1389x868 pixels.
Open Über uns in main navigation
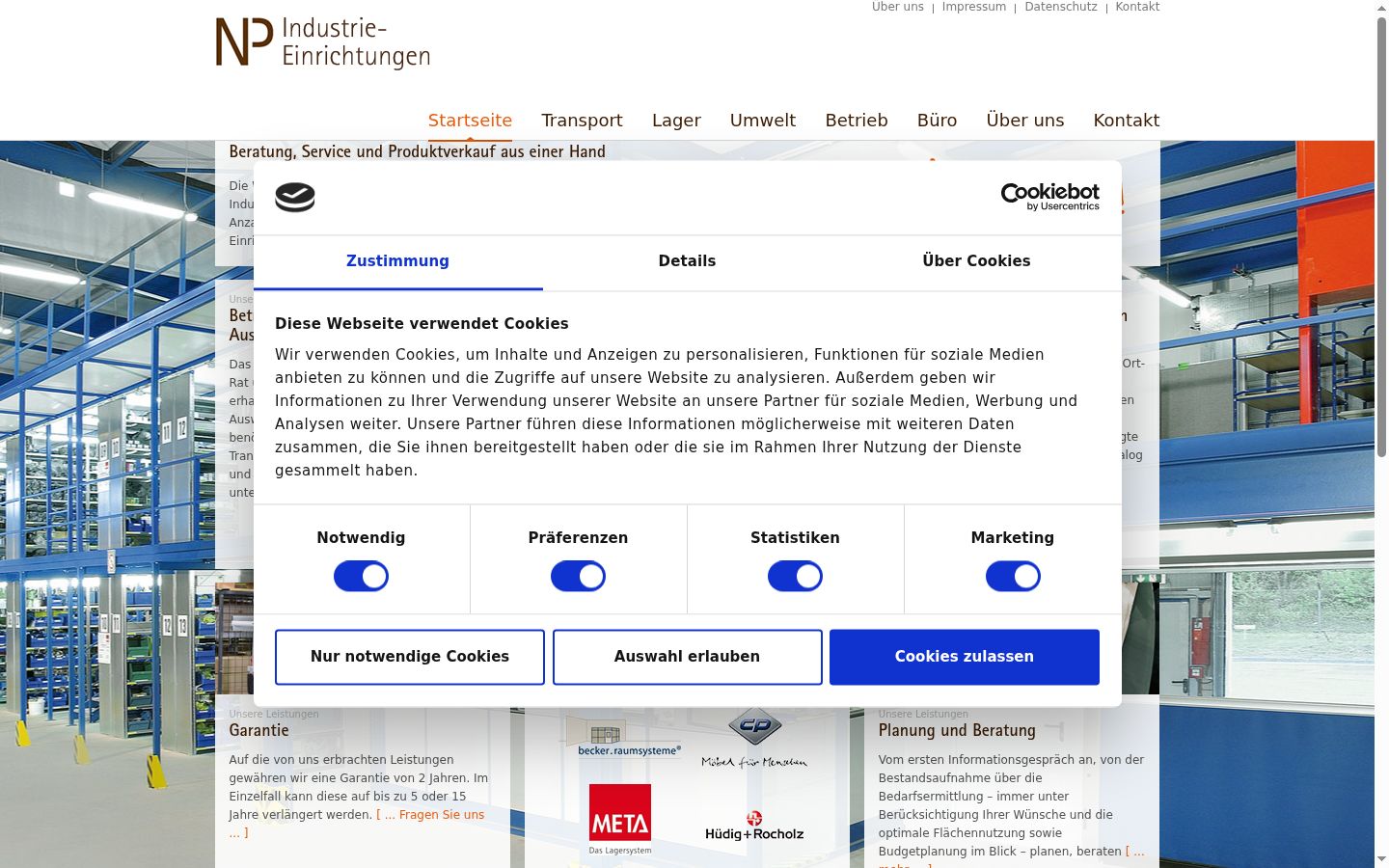[1025, 121]
